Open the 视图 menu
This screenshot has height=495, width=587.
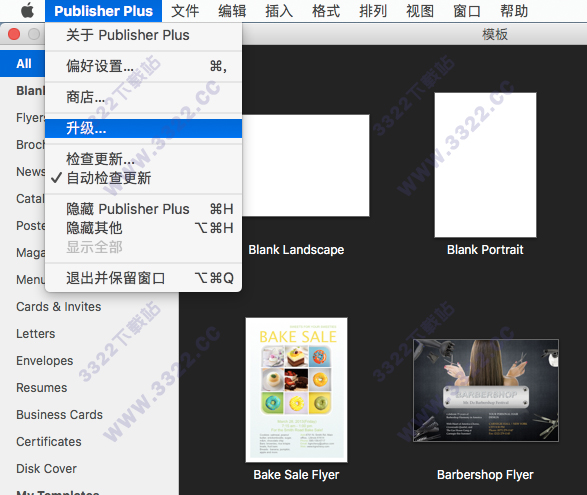click(x=420, y=11)
